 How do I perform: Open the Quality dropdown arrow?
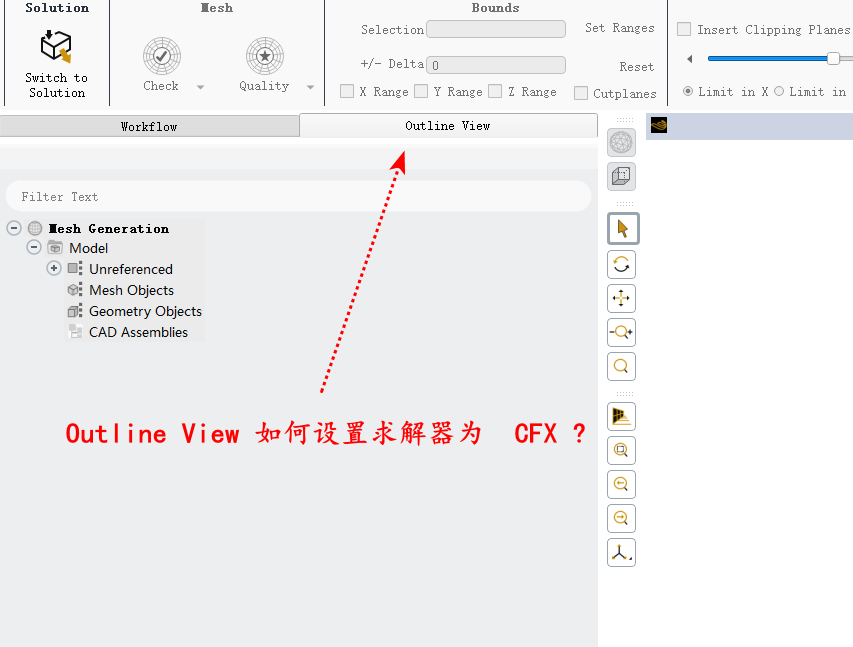click(310, 87)
